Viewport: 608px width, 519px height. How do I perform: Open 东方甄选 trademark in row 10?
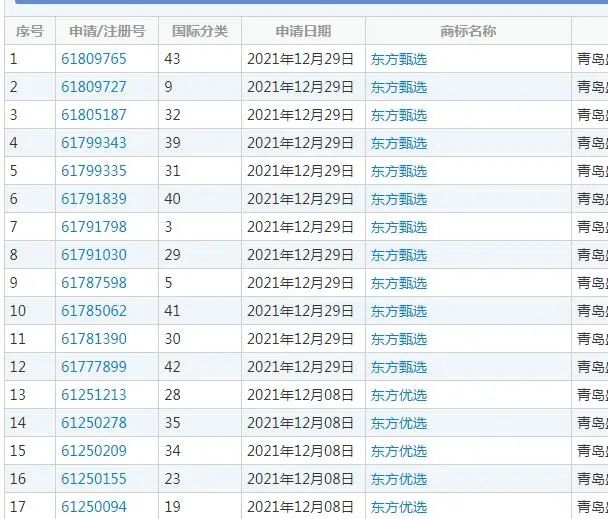point(399,311)
